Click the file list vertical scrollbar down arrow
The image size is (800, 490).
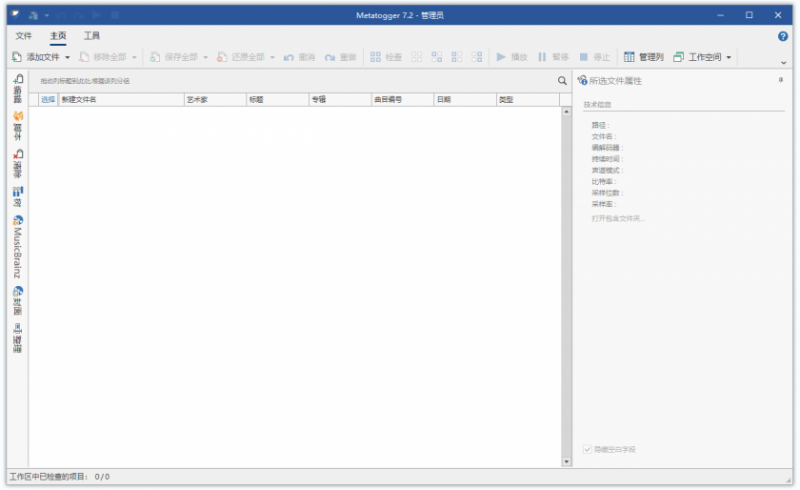pyautogui.click(x=566, y=461)
